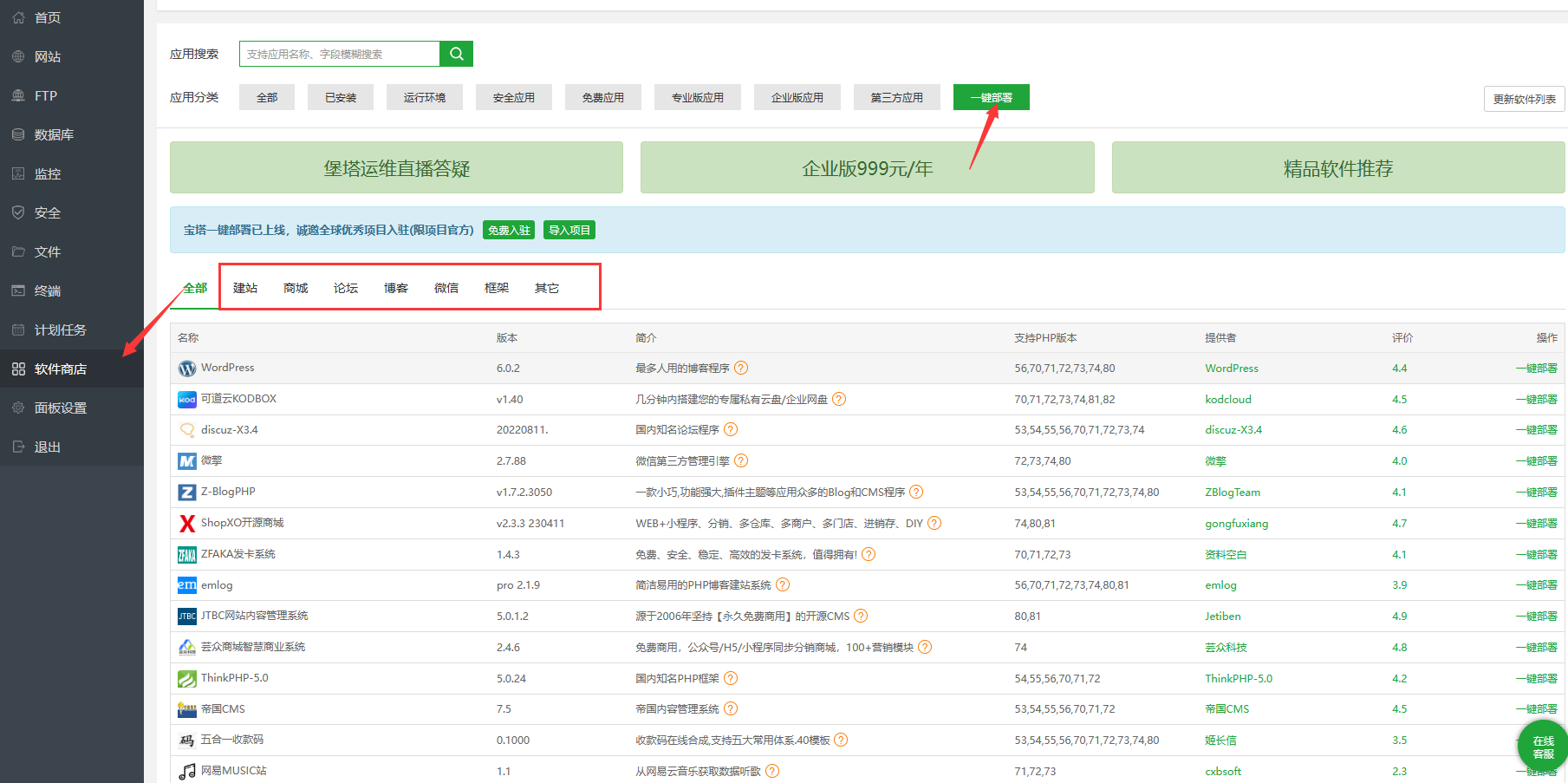Image resolution: width=1568 pixels, height=783 pixels.
Task: Click the FTP sidebar icon
Action: [18, 95]
